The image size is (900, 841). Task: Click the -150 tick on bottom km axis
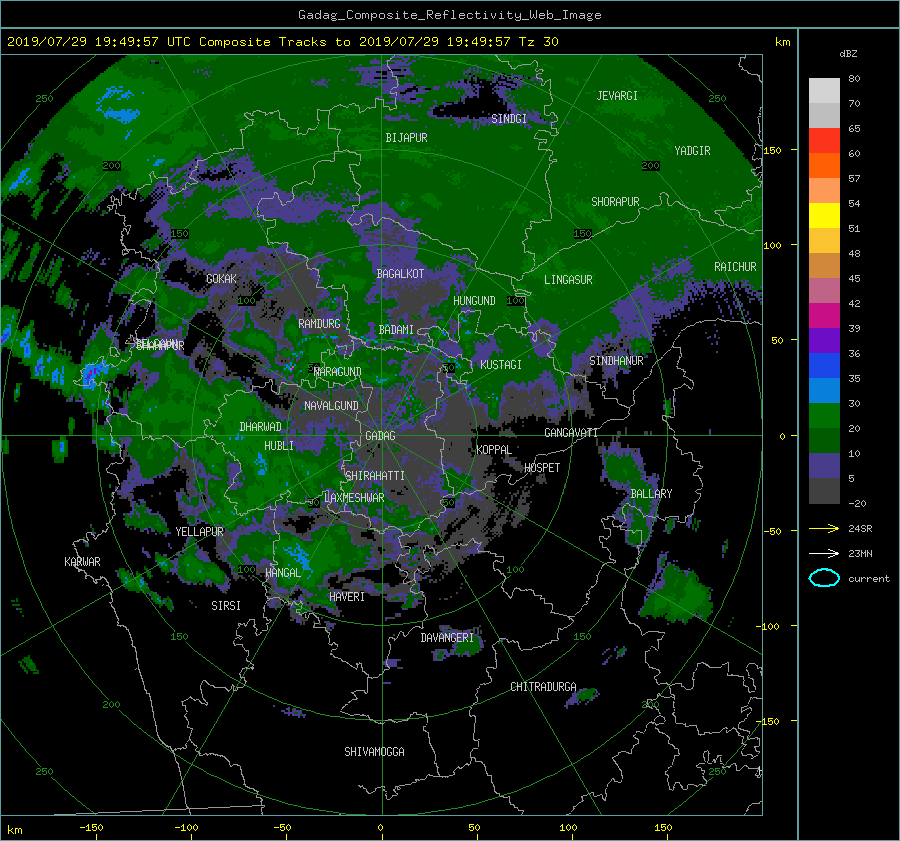(91, 828)
